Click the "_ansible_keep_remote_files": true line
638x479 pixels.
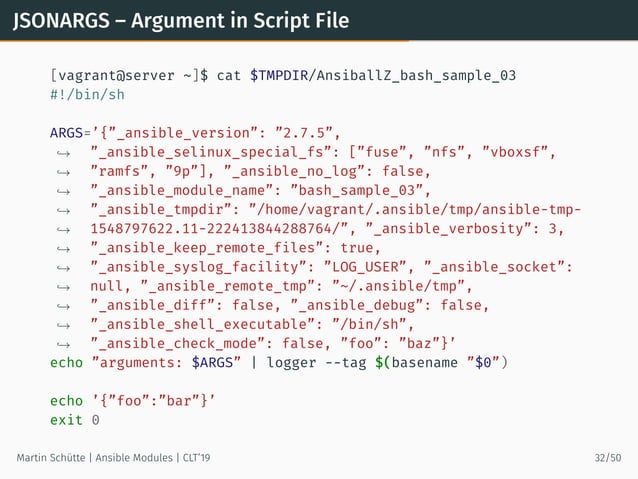pos(236,248)
